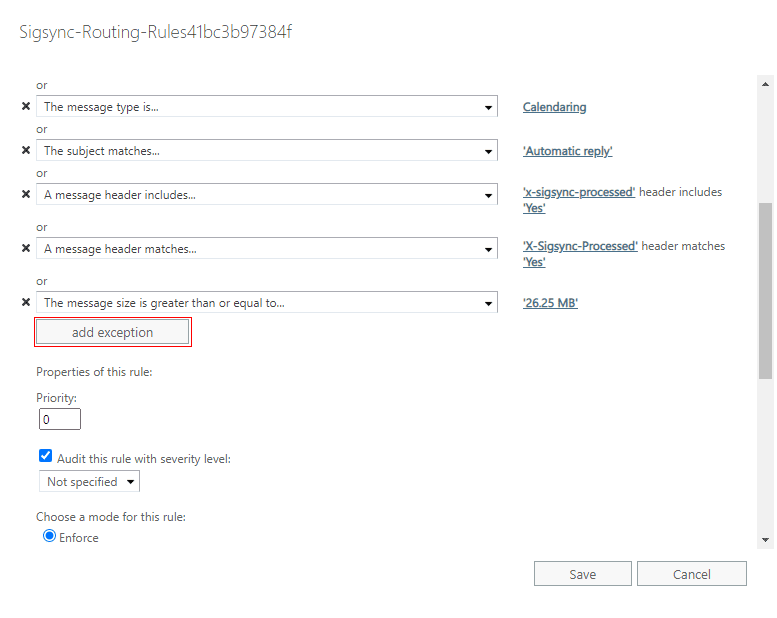Cancel editing the rule

pyautogui.click(x=691, y=574)
